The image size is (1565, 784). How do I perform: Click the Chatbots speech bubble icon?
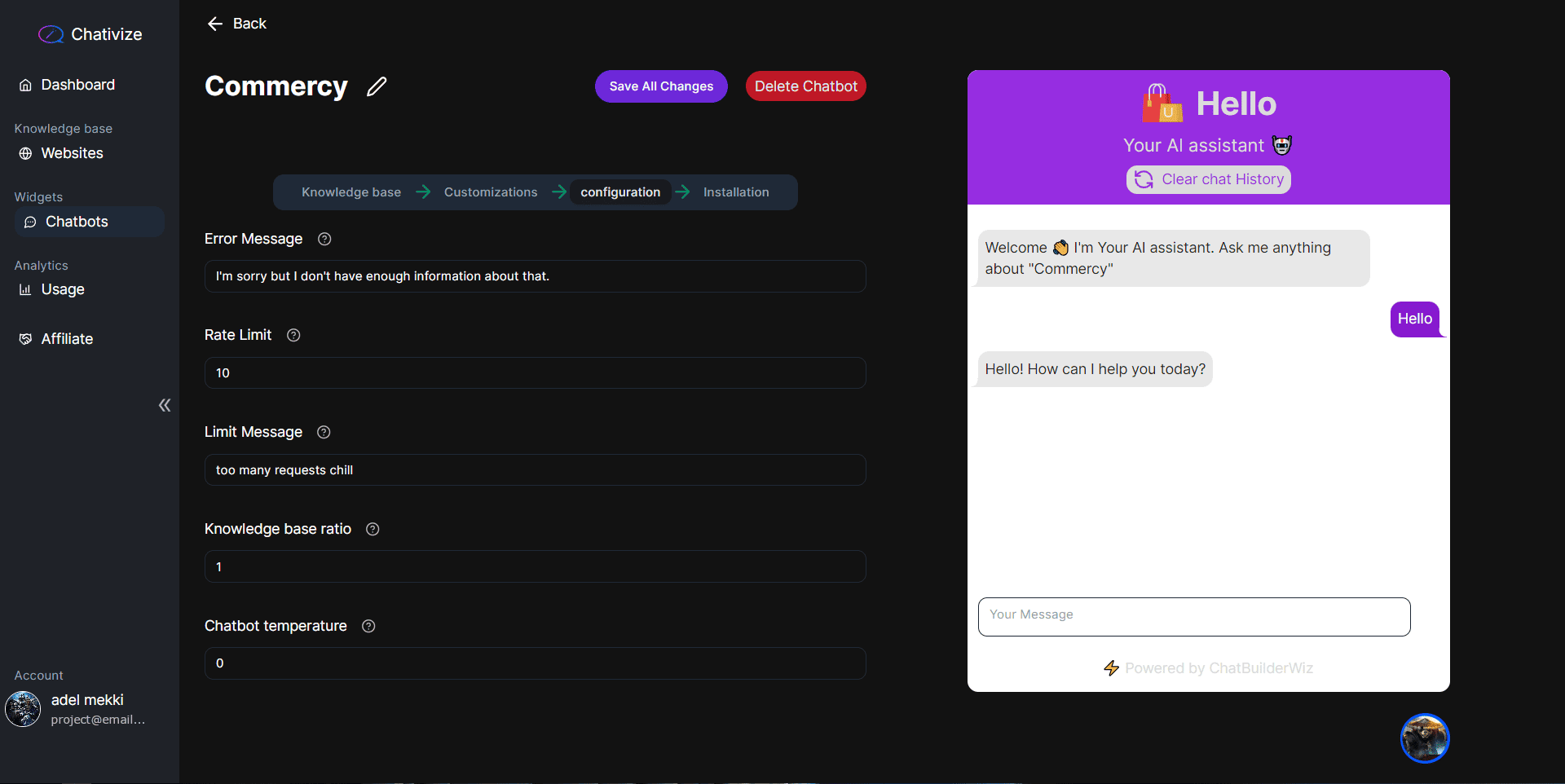(30, 222)
